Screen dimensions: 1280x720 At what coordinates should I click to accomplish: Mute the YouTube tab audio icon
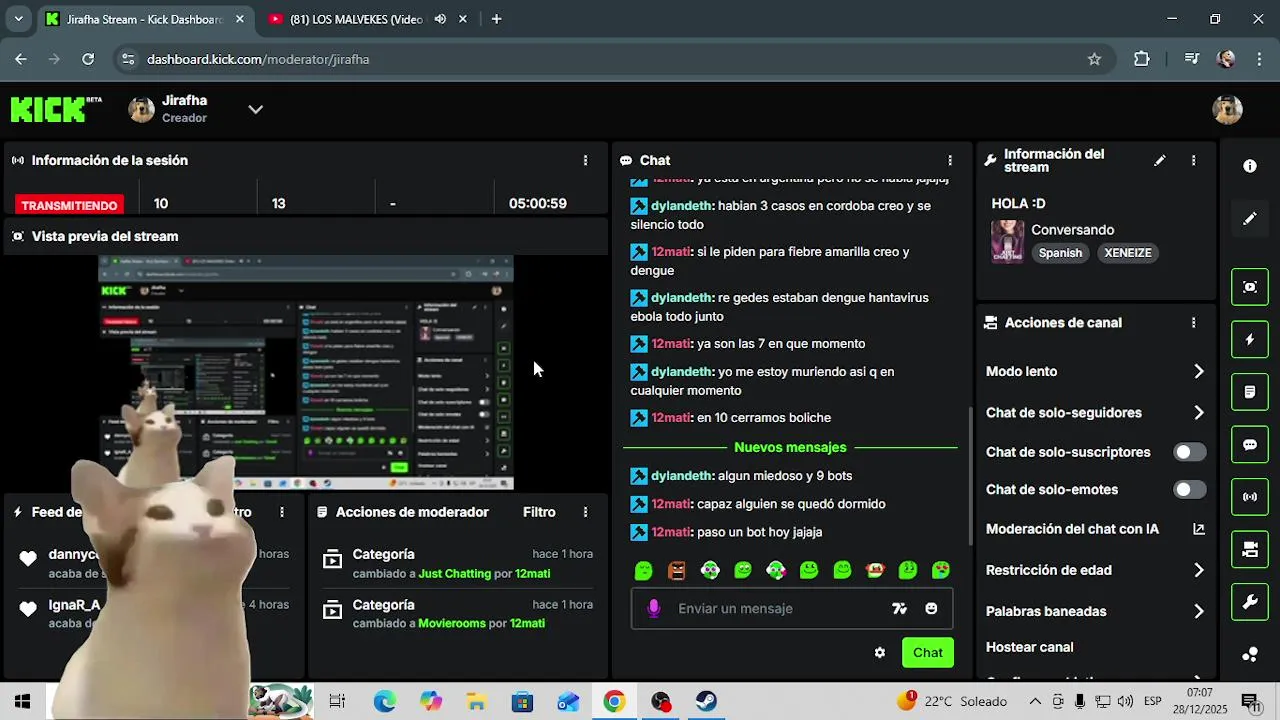point(440,19)
